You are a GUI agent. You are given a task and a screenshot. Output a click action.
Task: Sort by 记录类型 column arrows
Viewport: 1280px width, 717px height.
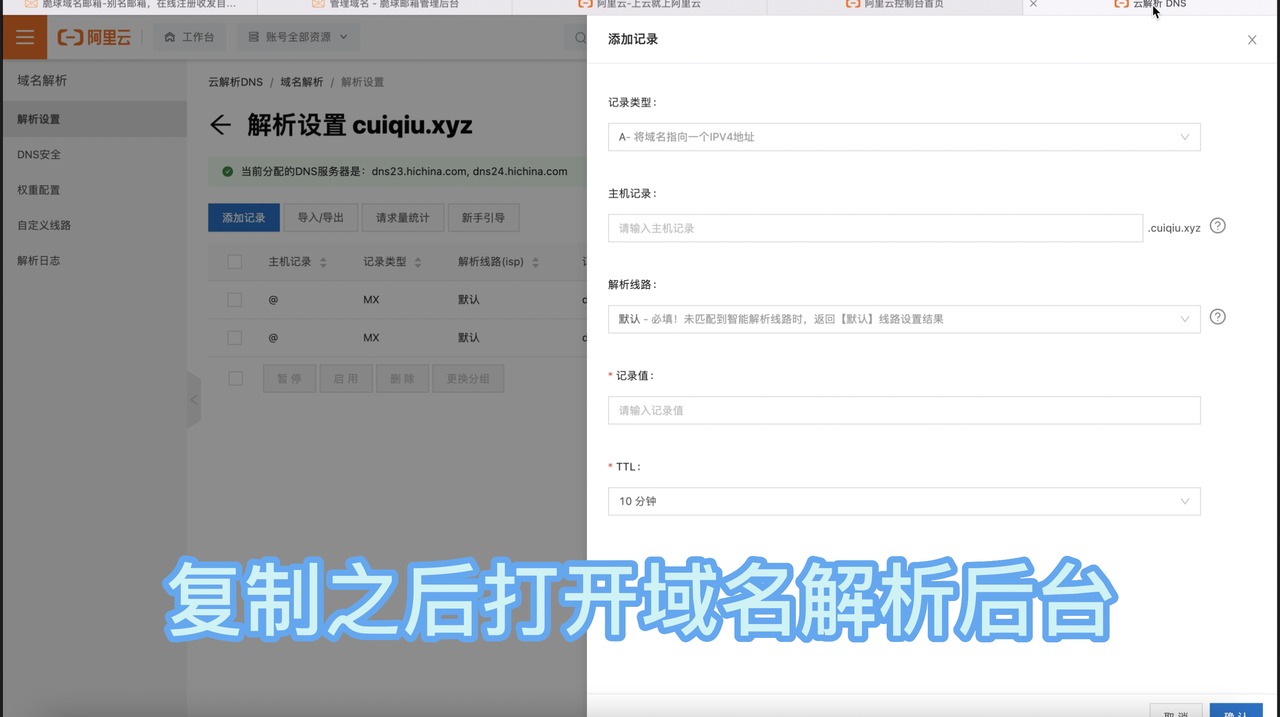418,263
